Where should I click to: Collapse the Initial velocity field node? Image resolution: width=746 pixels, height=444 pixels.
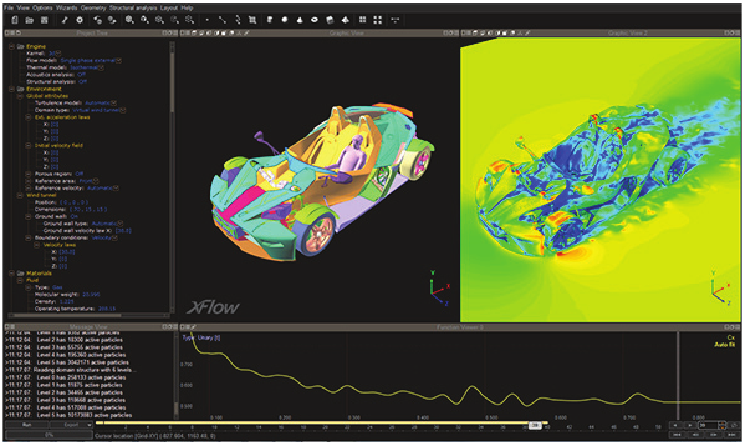(x=29, y=146)
